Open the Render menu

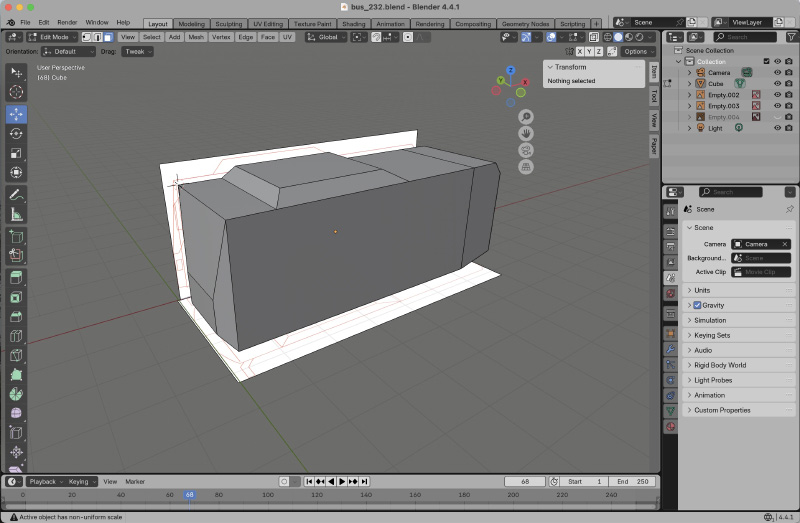click(x=67, y=22)
